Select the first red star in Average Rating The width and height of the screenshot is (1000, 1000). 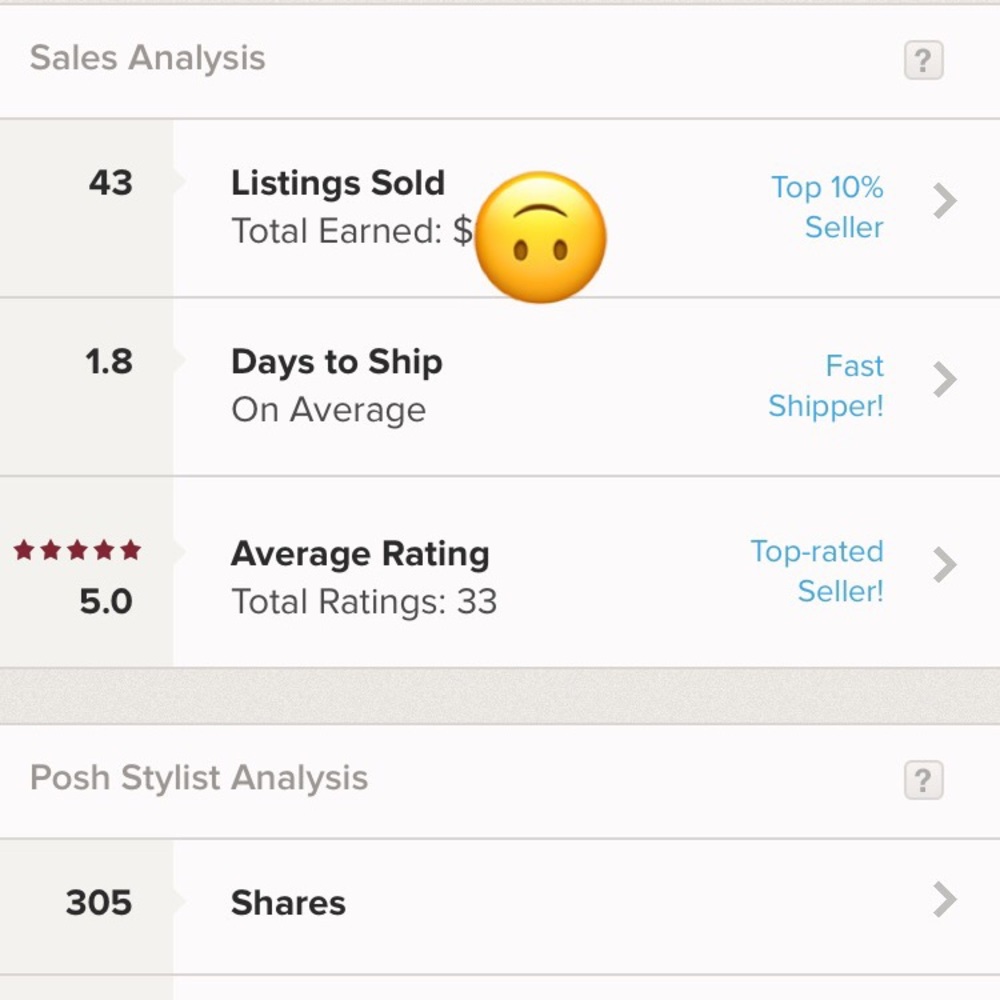23,549
